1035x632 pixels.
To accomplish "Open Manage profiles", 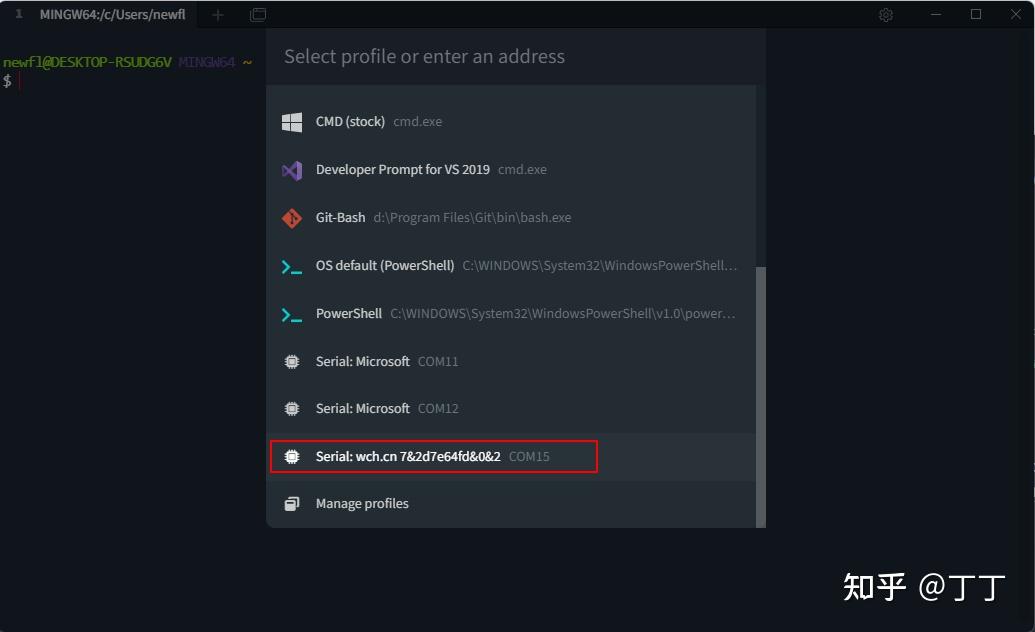I will coord(362,504).
